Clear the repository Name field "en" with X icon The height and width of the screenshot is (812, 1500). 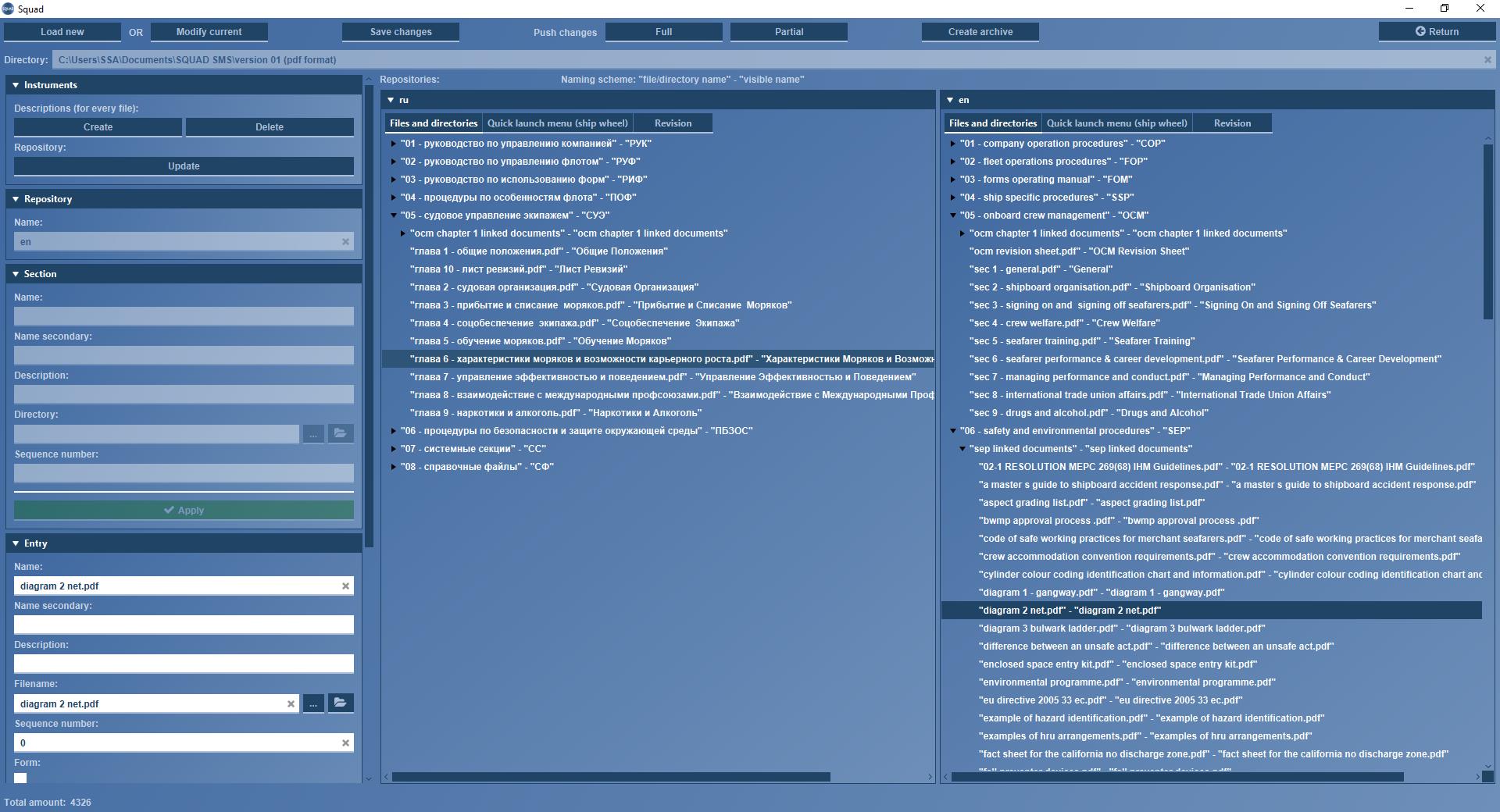point(346,242)
